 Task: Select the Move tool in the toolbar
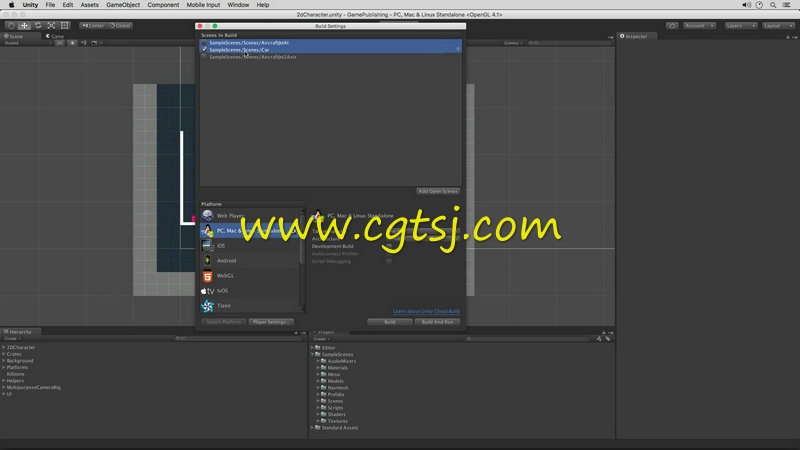pyautogui.click(x=24, y=26)
